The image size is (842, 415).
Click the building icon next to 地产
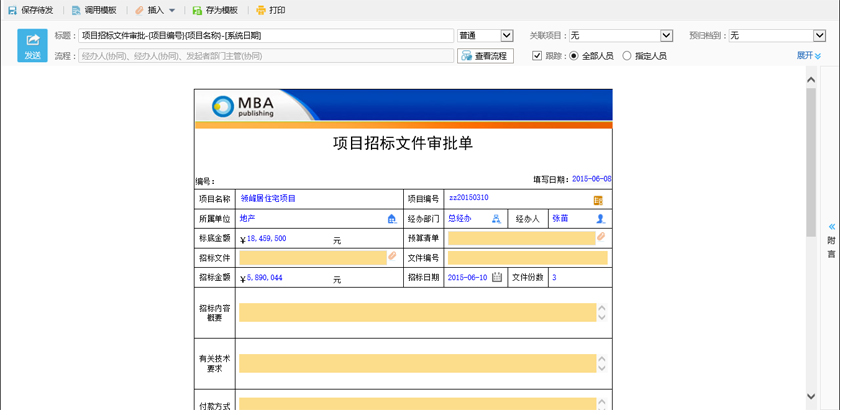coord(392,219)
